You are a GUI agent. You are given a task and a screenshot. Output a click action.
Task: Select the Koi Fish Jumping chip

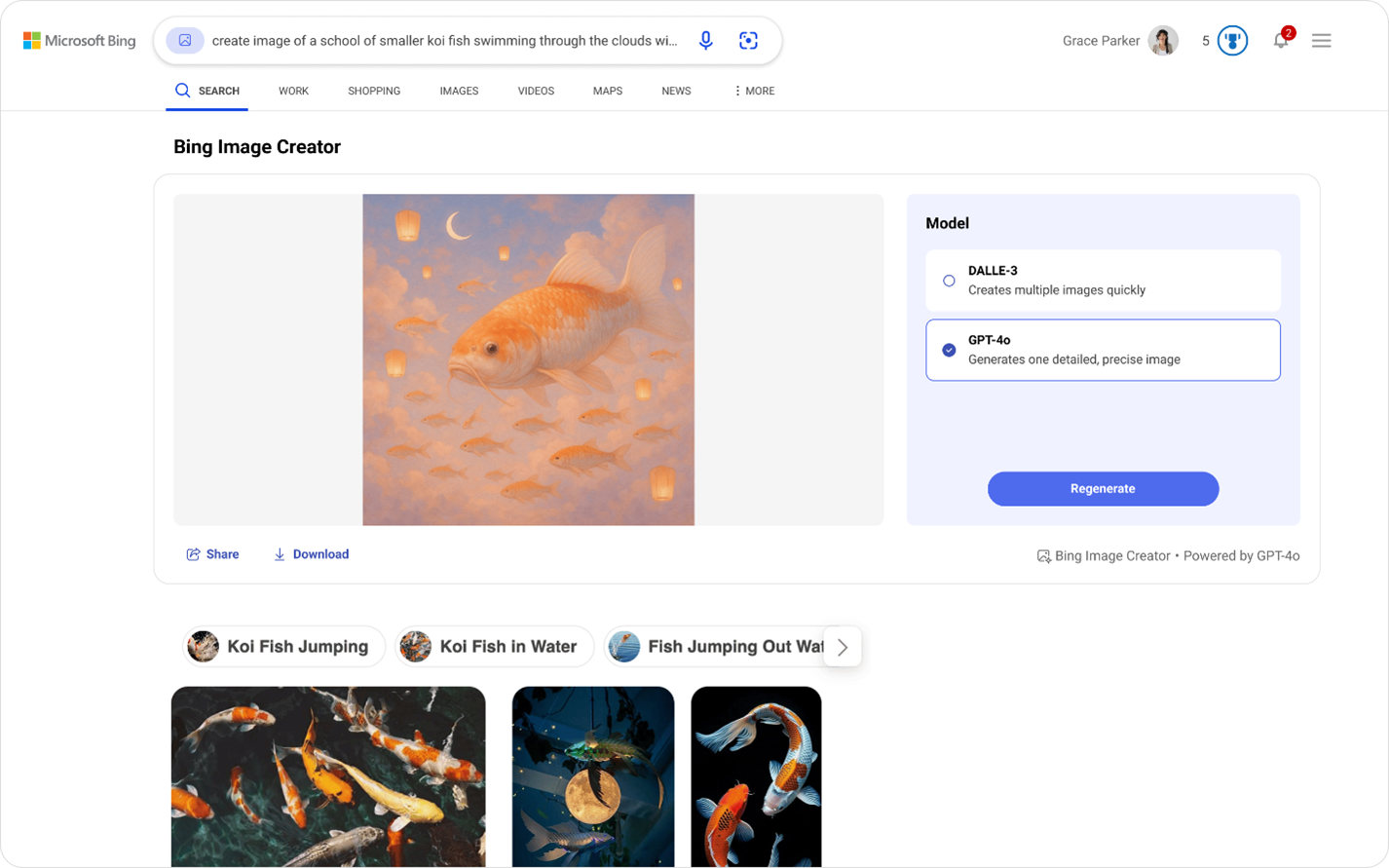point(283,647)
